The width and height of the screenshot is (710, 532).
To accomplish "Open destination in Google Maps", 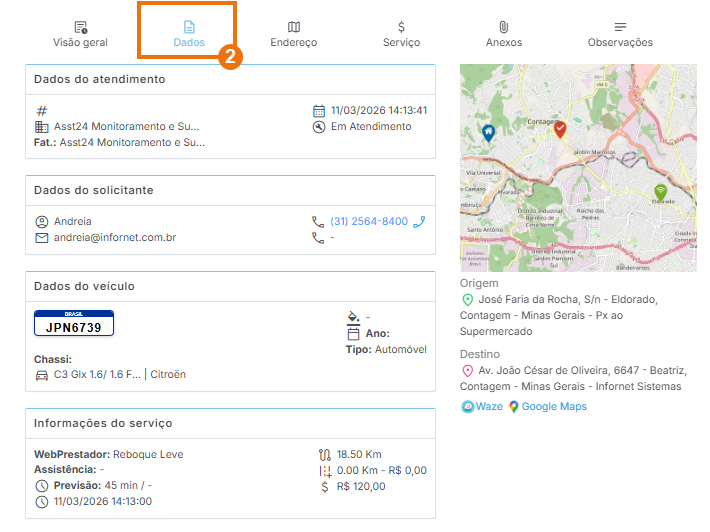I will (x=547, y=407).
